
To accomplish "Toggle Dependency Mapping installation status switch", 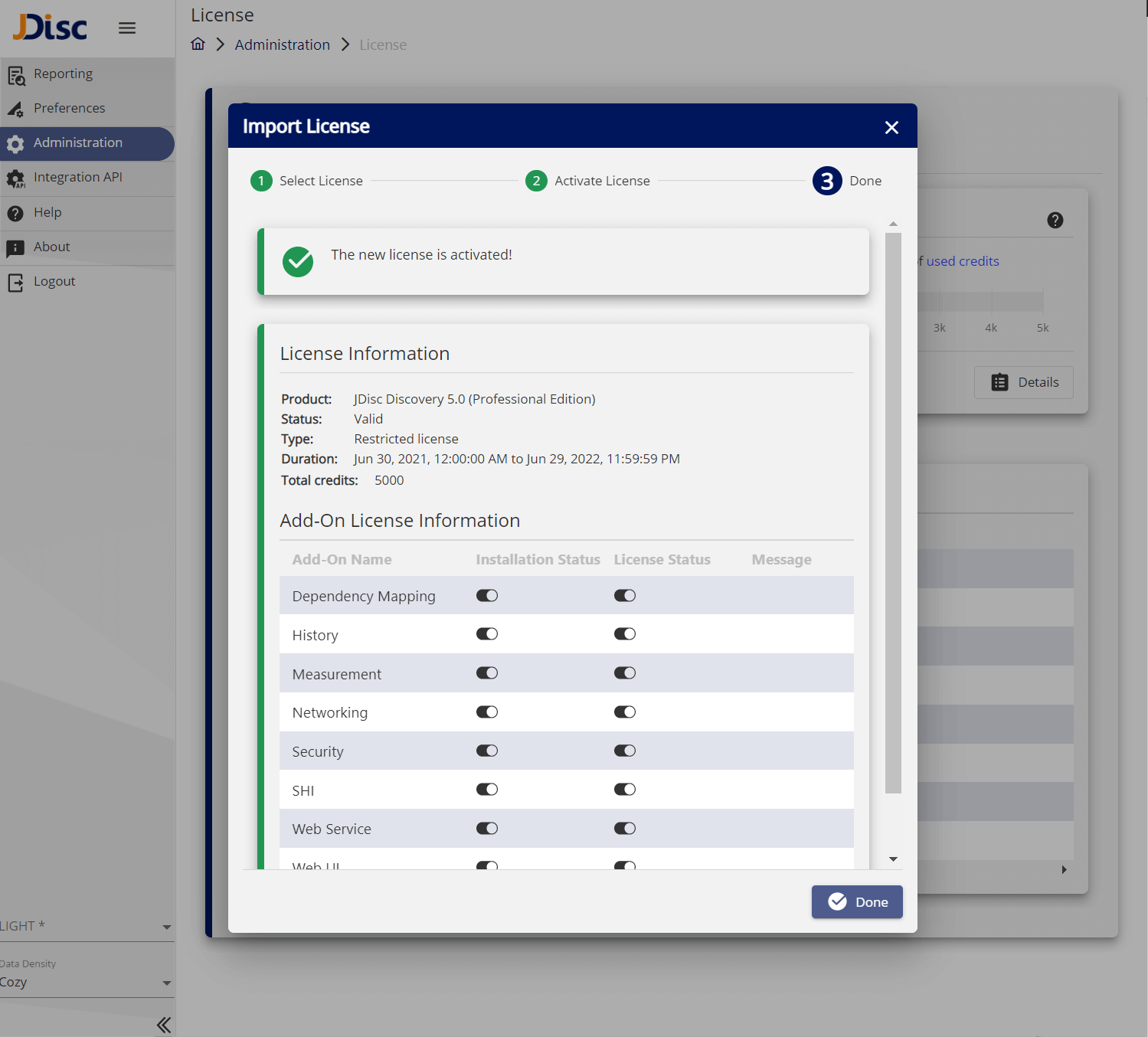I will [487, 596].
